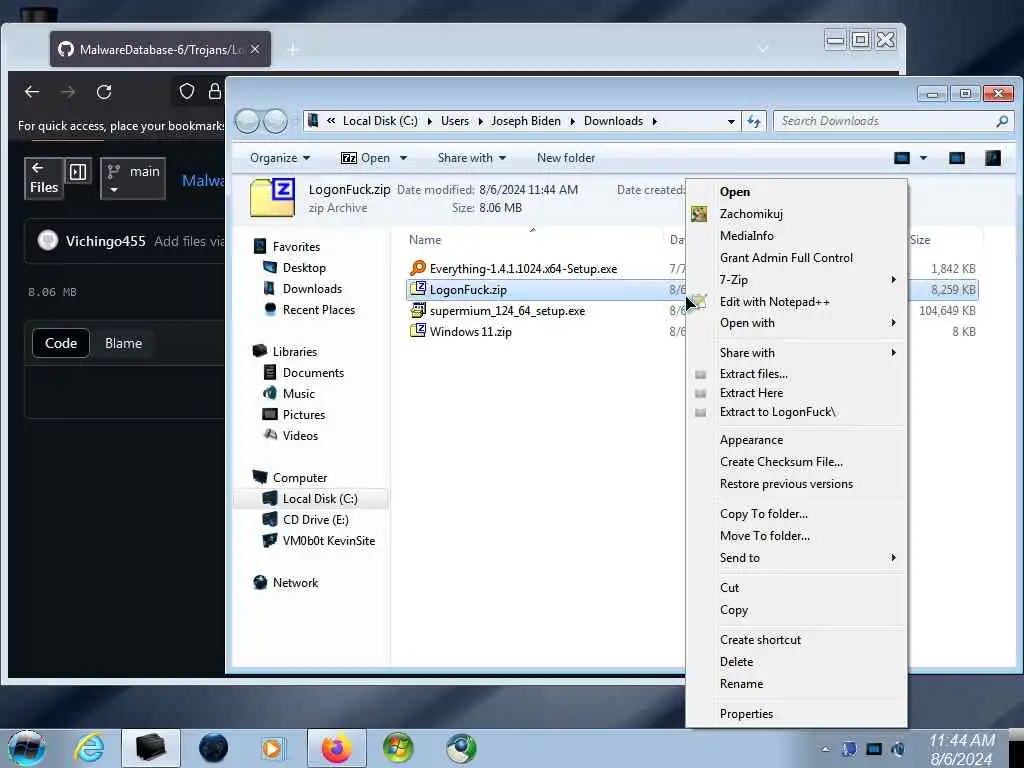Click Extract files... entry
This screenshot has width=1024, height=768.
(754, 374)
